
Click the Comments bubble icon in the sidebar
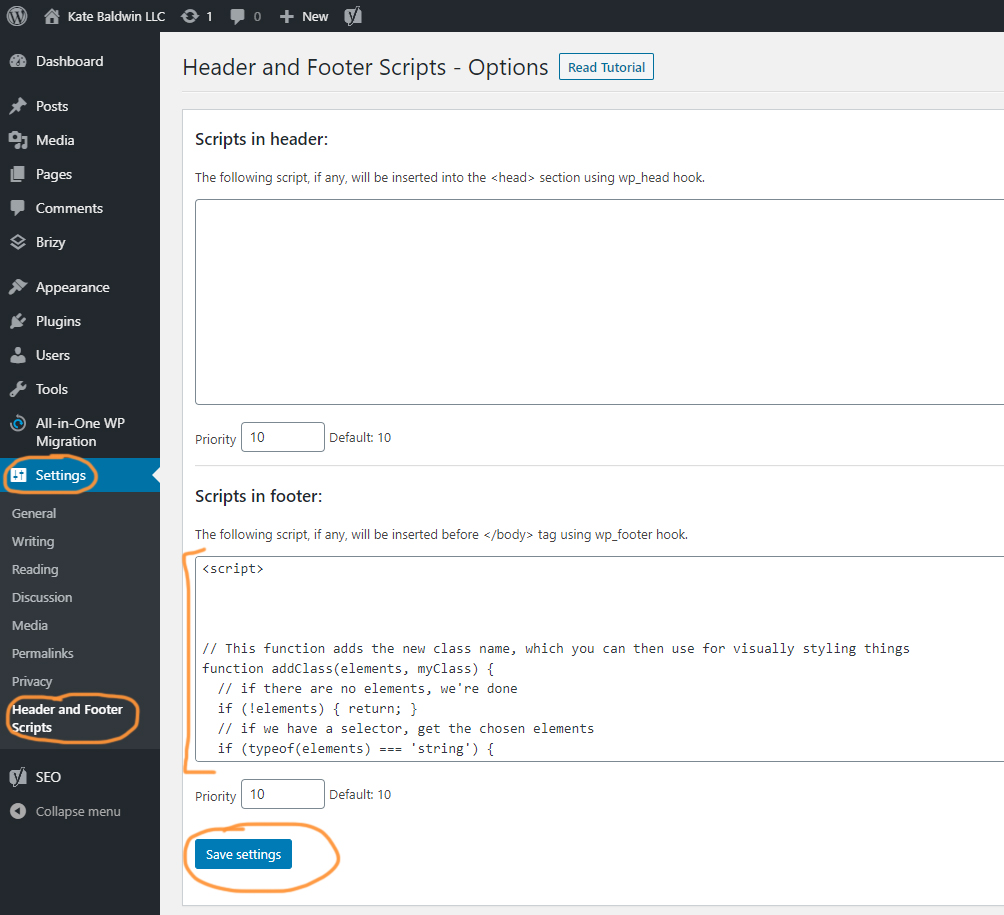click(x=18, y=208)
